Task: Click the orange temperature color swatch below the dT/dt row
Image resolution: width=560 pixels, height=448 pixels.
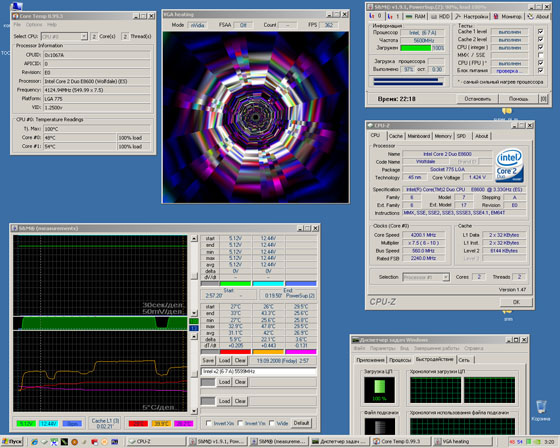Action: [x=268, y=352]
